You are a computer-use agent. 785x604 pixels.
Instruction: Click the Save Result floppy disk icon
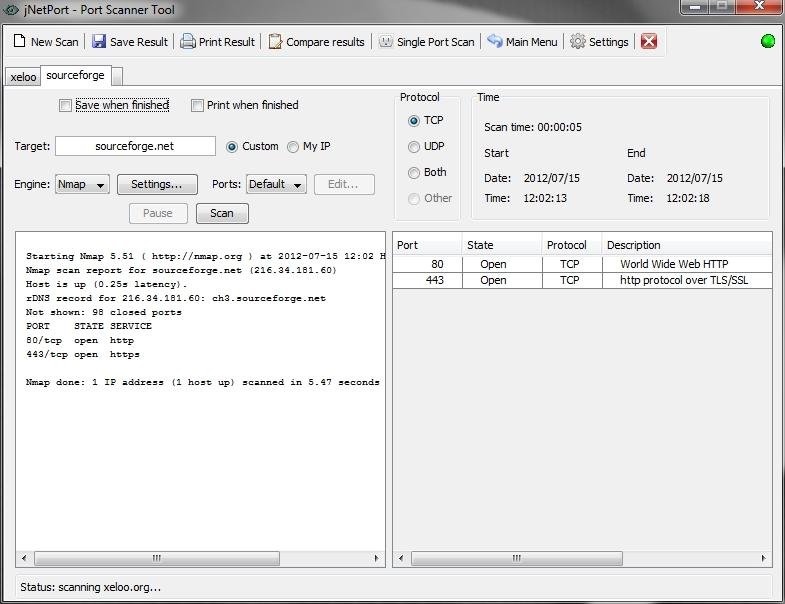pyautogui.click(x=99, y=41)
